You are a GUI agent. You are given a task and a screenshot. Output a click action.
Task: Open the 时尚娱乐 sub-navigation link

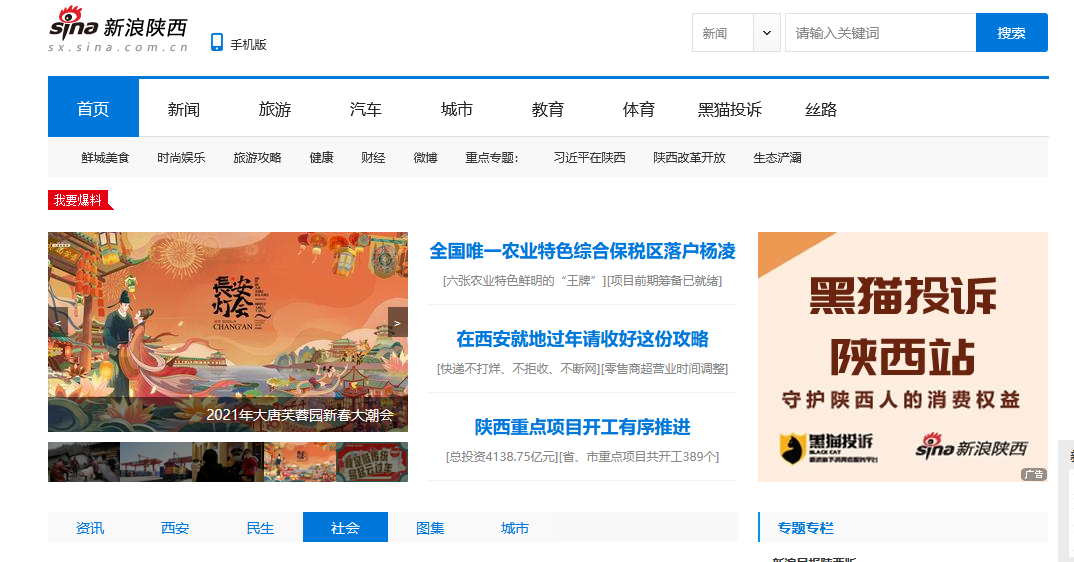(182, 158)
